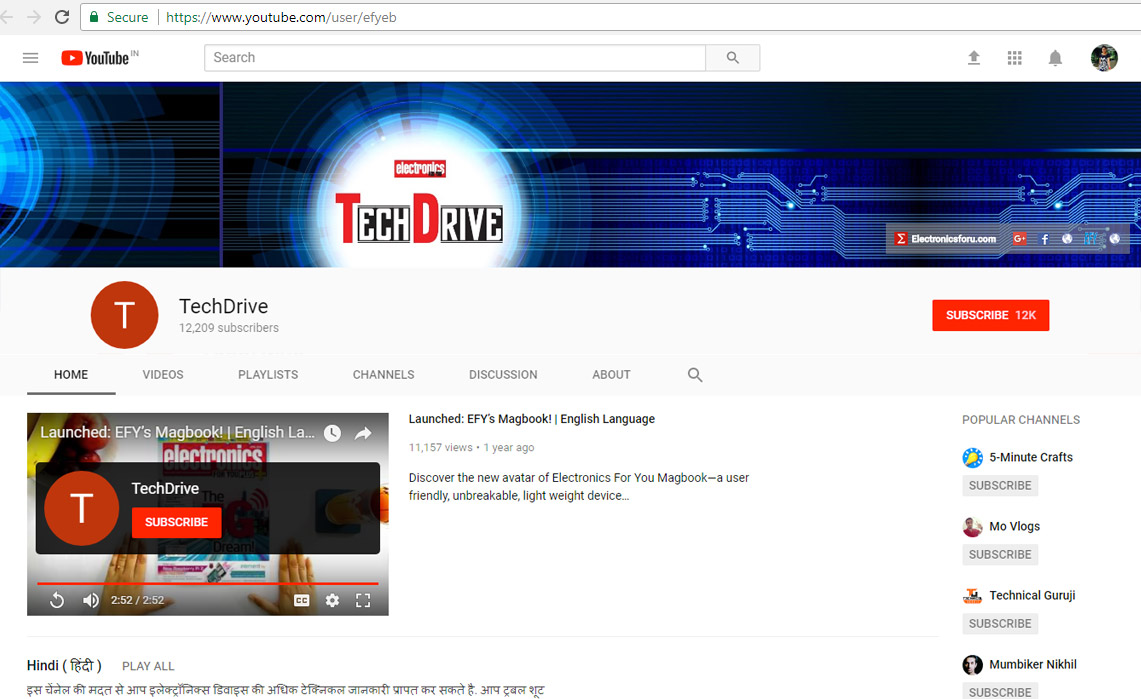Viewport: 1141px width, 699px height.
Task: Switch to the VIDEOS tab
Action: 163,375
